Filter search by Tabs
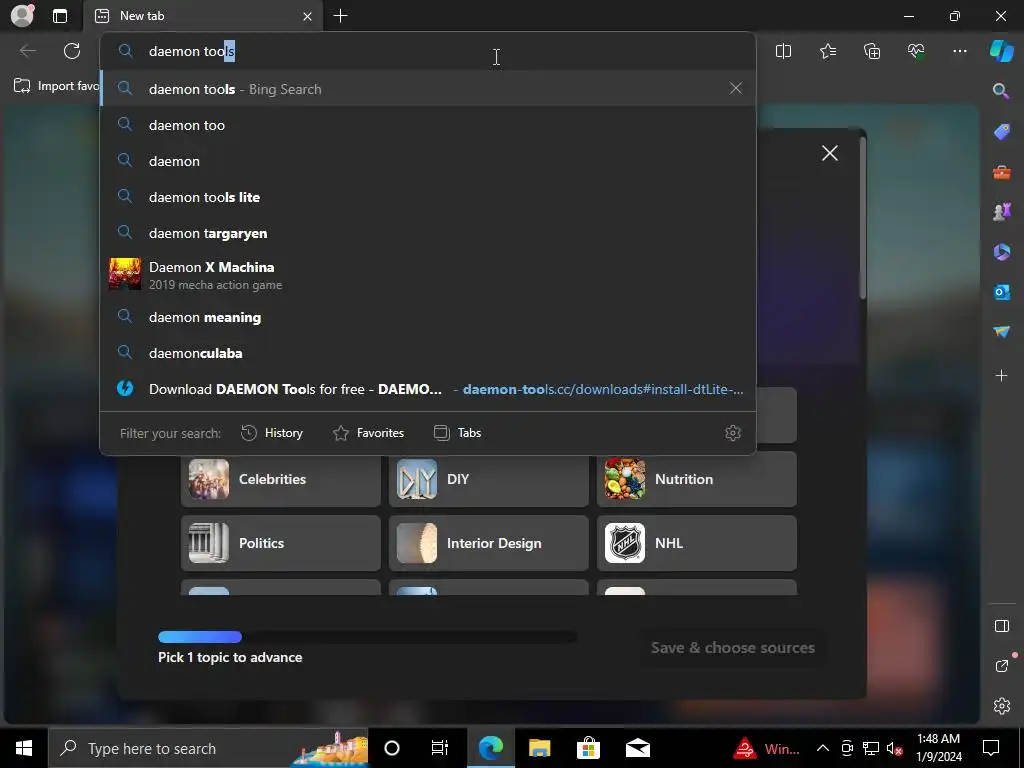The image size is (1024, 768). point(457,433)
